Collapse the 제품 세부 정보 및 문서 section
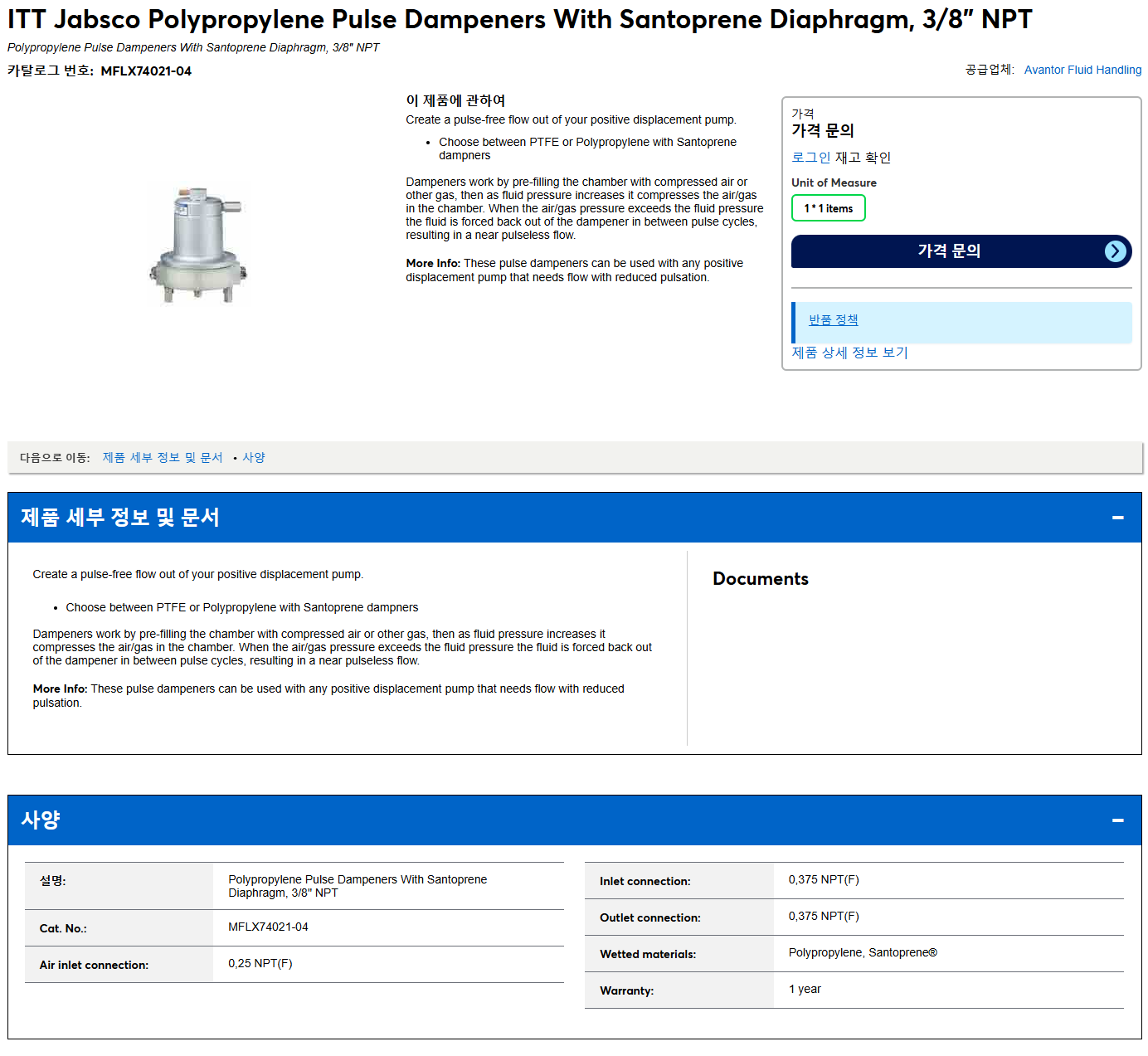Screen dimensions: 1148x1056 point(1117,518)
